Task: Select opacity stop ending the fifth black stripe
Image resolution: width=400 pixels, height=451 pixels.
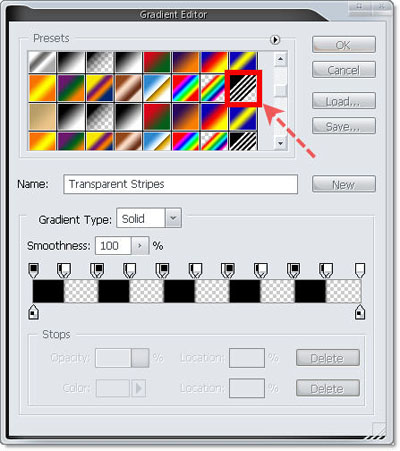Action: click(x=326, y=270)
